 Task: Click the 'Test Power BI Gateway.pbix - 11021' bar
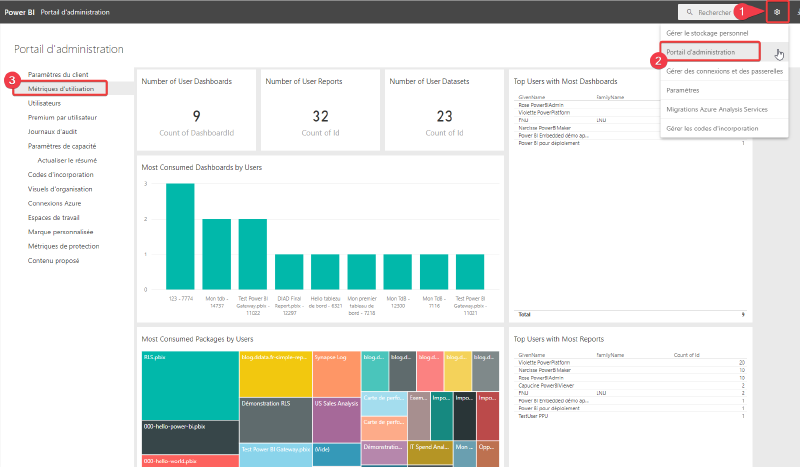coord(470,272)
